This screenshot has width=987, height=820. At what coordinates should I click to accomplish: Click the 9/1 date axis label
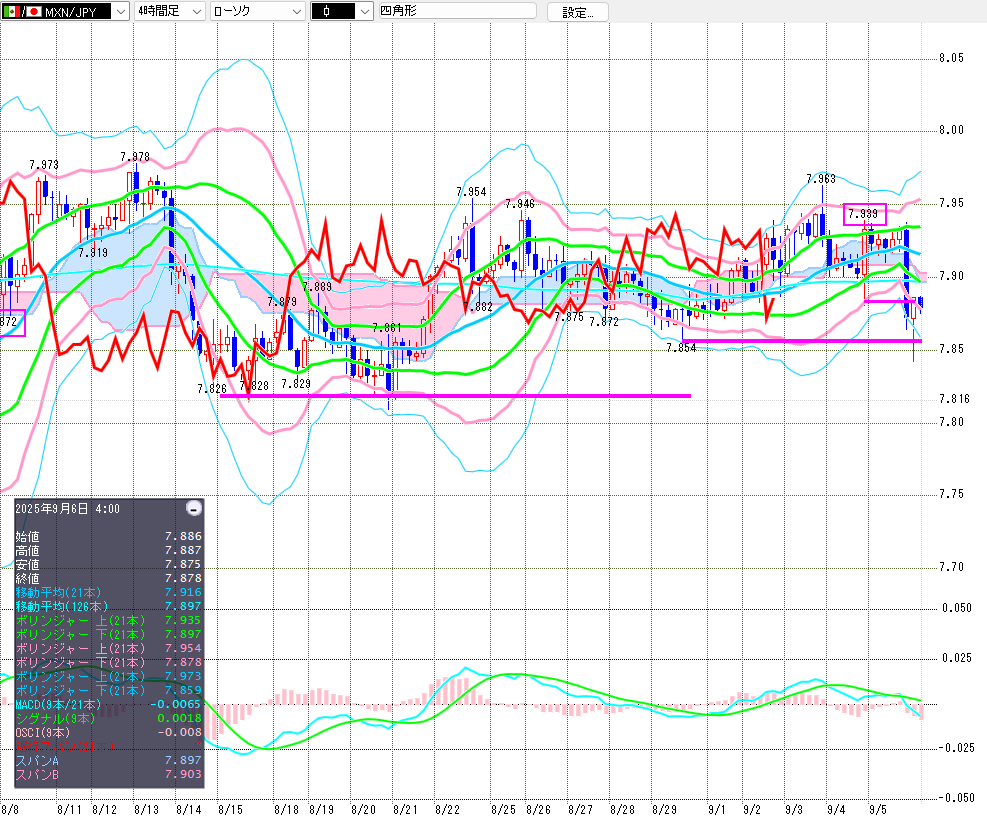717,809
